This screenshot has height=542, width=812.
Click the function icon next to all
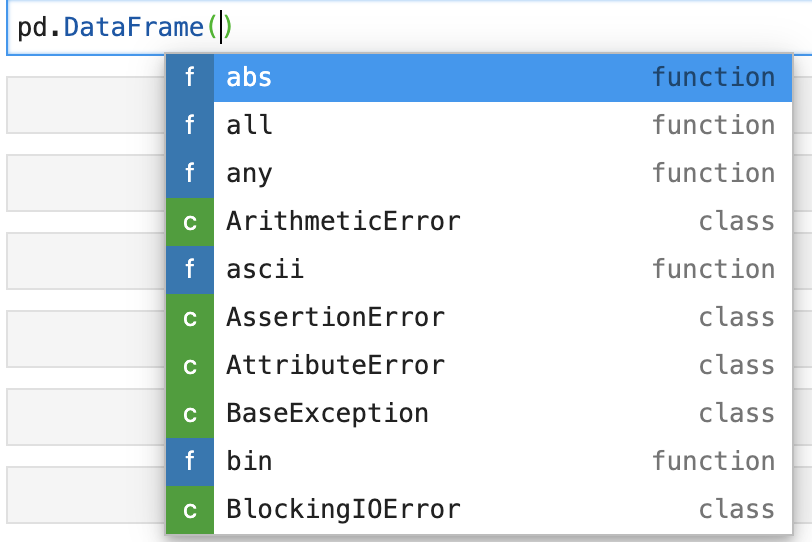click(x=190, y=126)
